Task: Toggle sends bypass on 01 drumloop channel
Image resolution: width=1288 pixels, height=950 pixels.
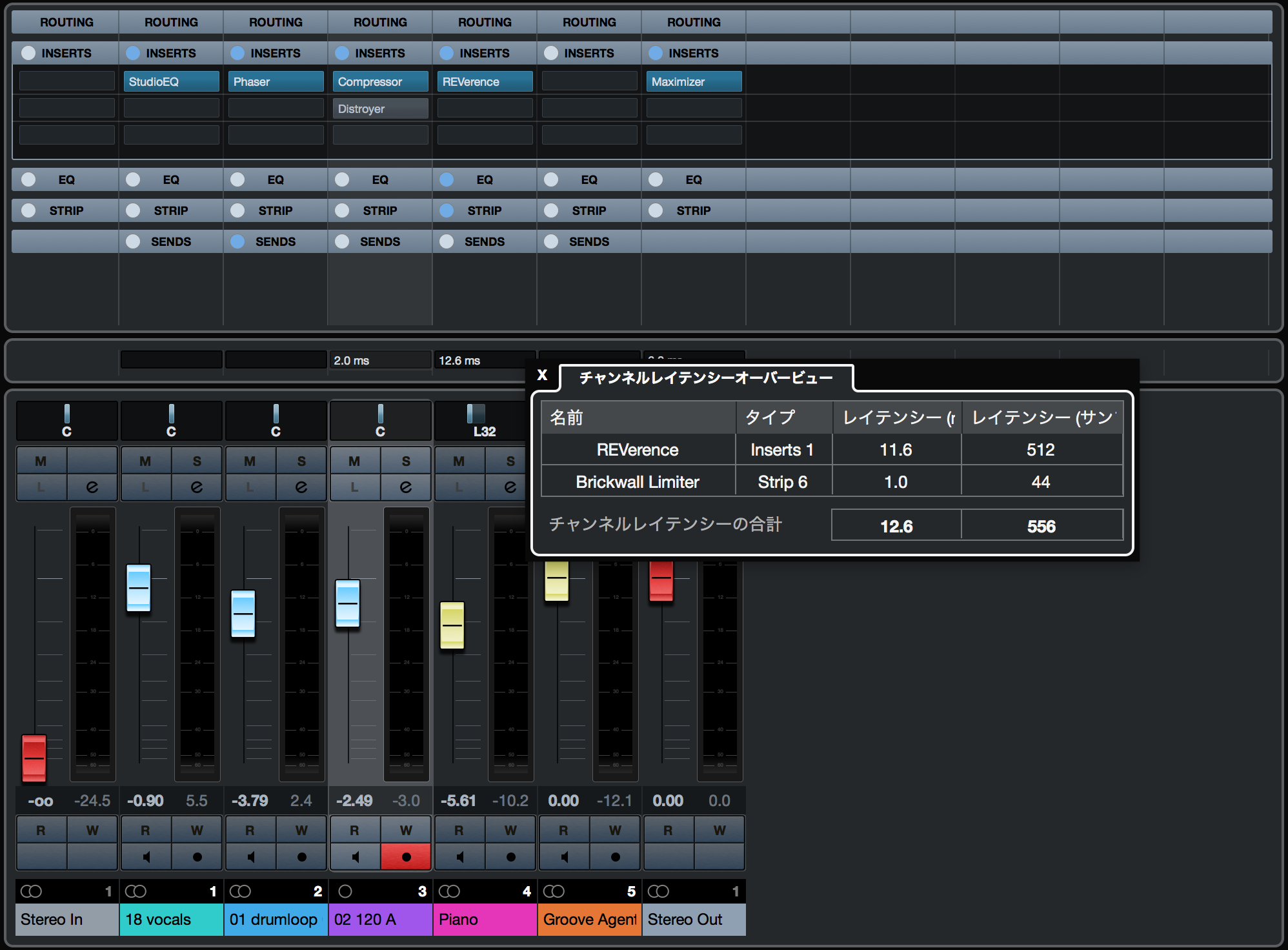Action: click(x=237, y=241)
